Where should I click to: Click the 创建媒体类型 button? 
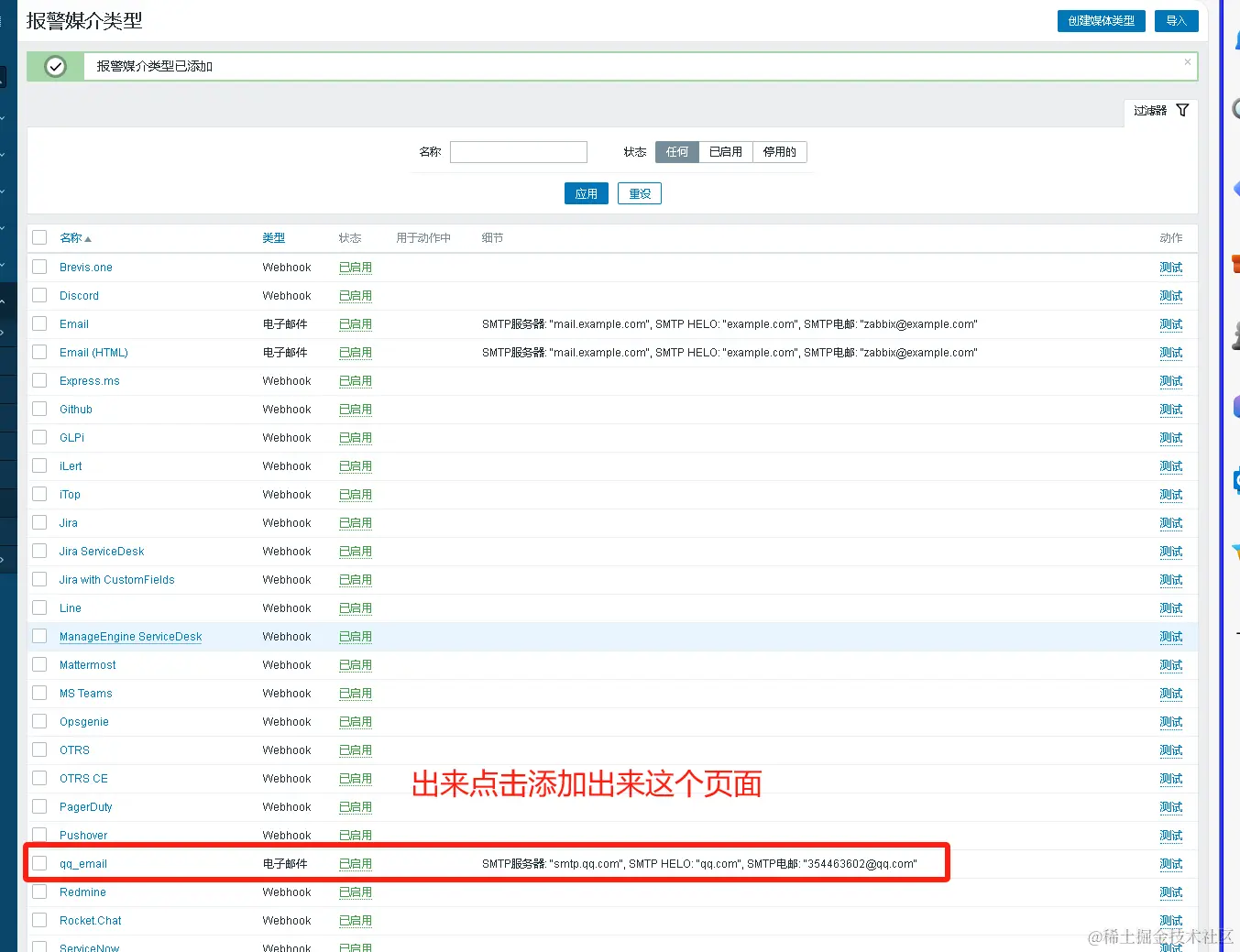pos(1102,21)
